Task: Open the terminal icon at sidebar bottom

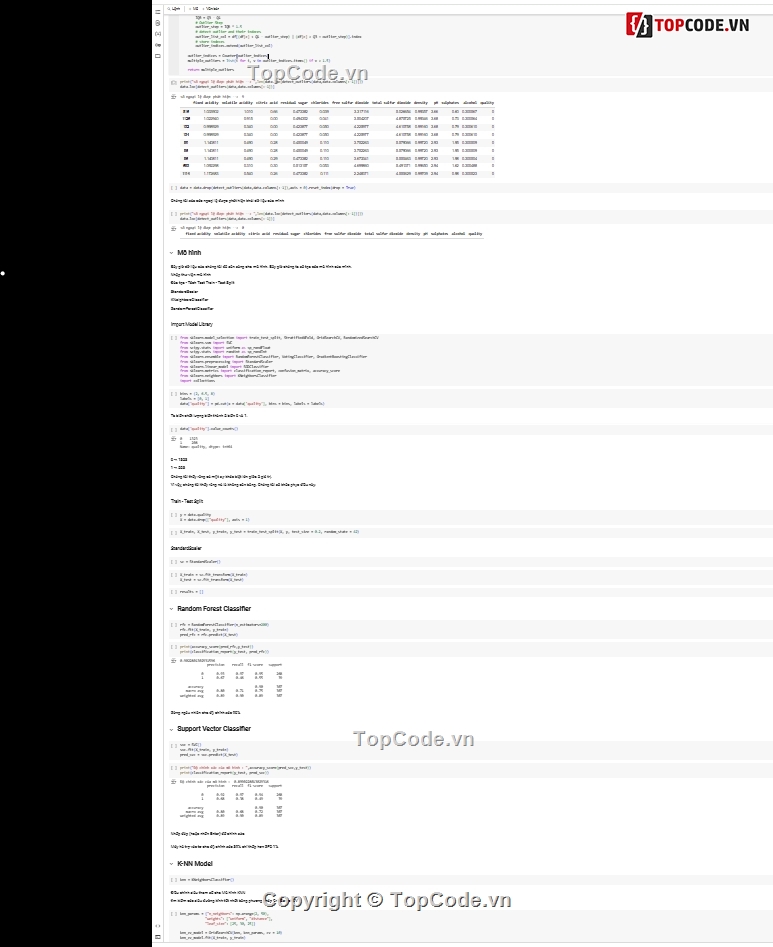Action: click(x=158, y=937)
